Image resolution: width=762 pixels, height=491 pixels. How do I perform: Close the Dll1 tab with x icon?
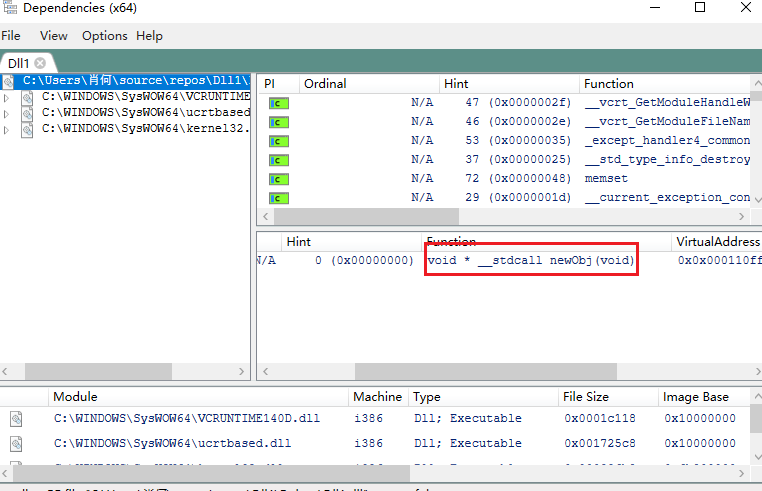(40, 62)
